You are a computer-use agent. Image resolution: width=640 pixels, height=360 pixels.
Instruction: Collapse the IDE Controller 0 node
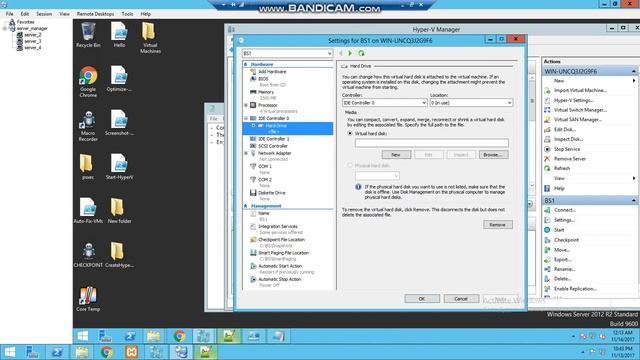click(x=246, y=118)
